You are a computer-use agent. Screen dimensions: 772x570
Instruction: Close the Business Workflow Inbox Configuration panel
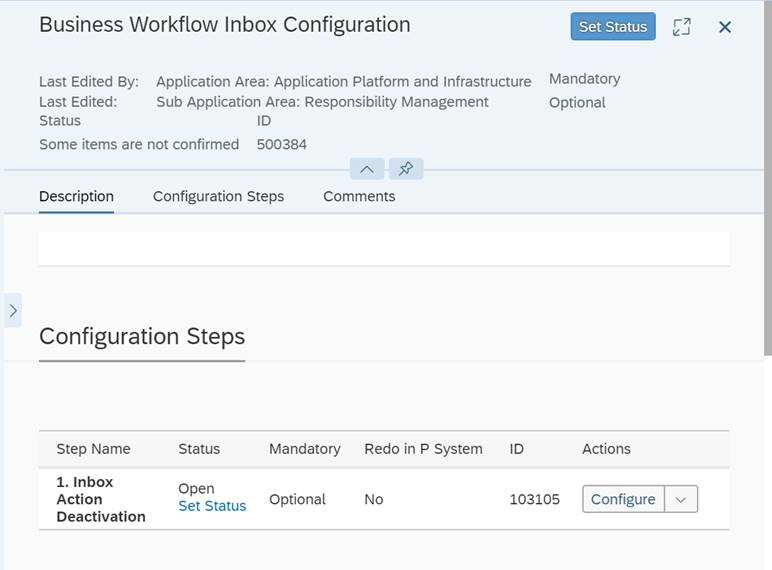(x=724, y=27)
